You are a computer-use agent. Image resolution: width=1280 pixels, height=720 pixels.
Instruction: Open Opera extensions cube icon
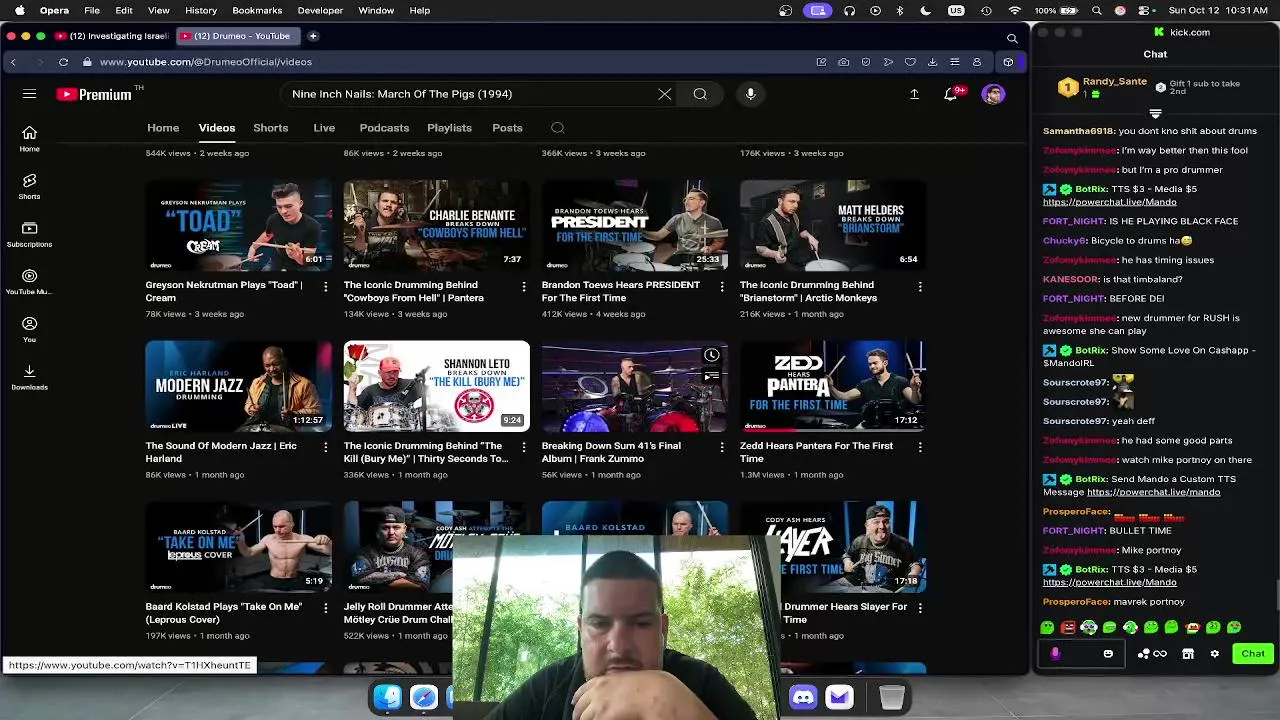tap(1008, 62)
